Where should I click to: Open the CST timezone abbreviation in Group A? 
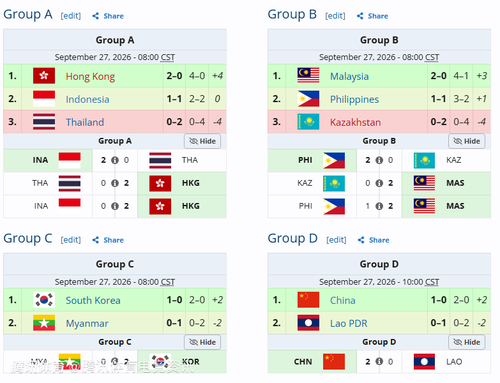[168, 57]
